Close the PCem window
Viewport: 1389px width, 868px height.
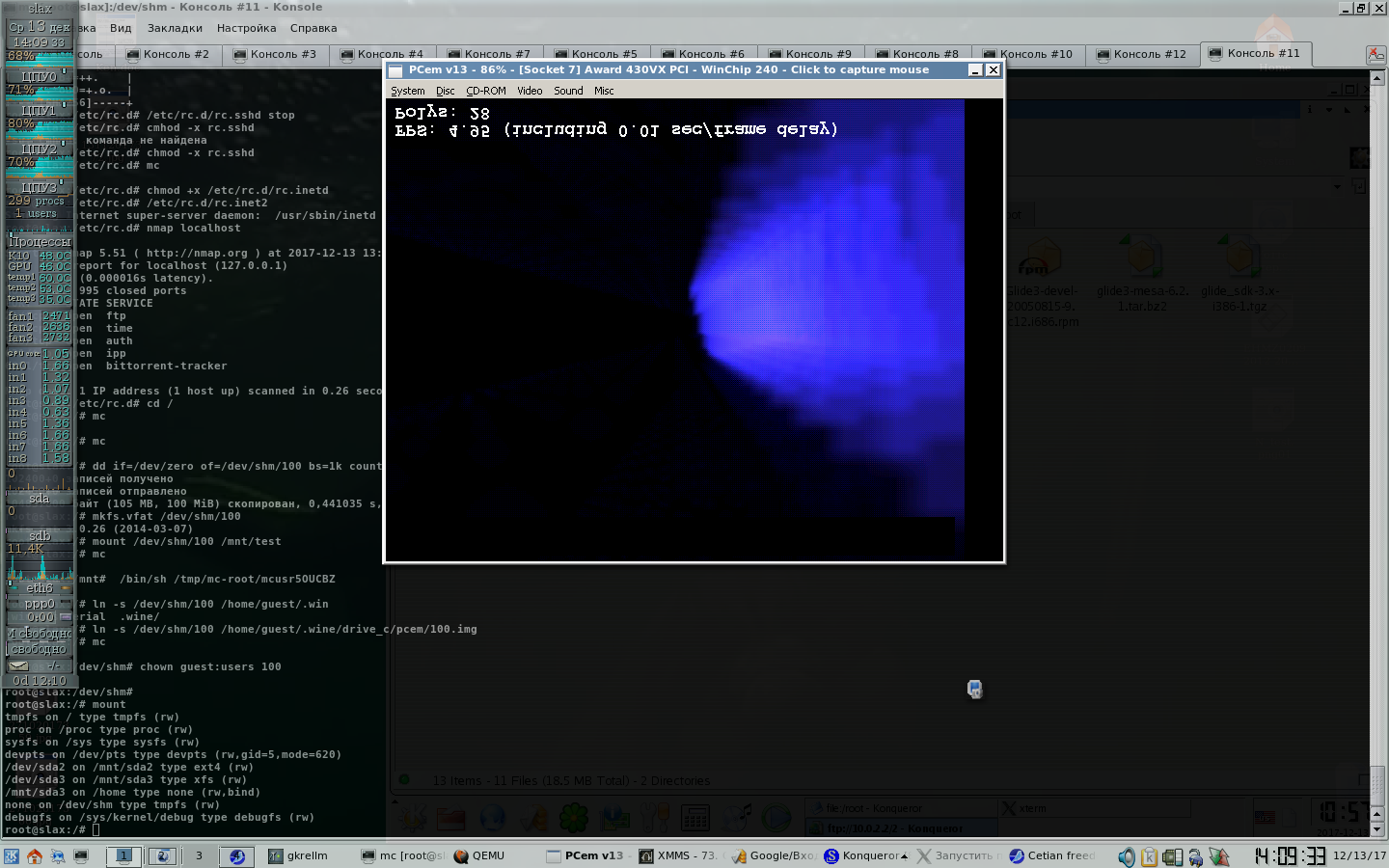click(993, 70)
